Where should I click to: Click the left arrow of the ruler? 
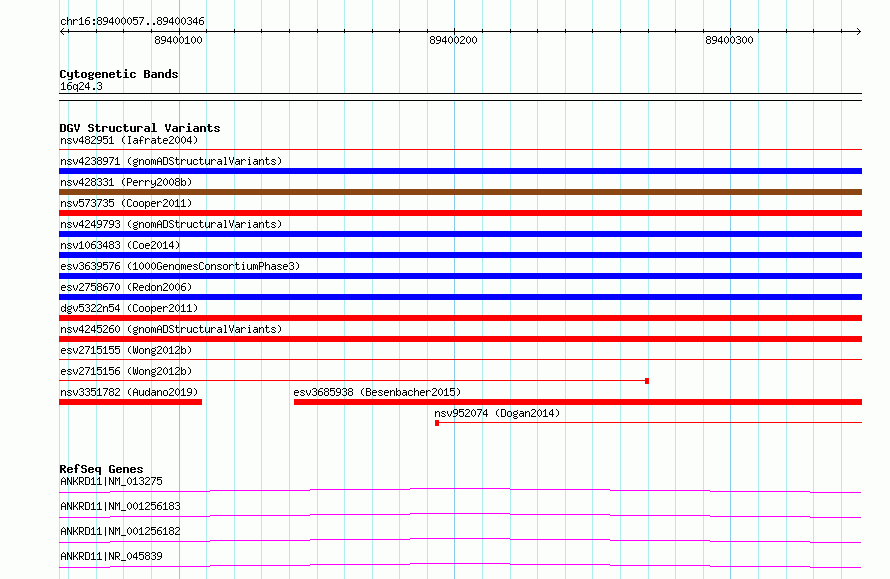pyautogui.click(x=63, y=32)
